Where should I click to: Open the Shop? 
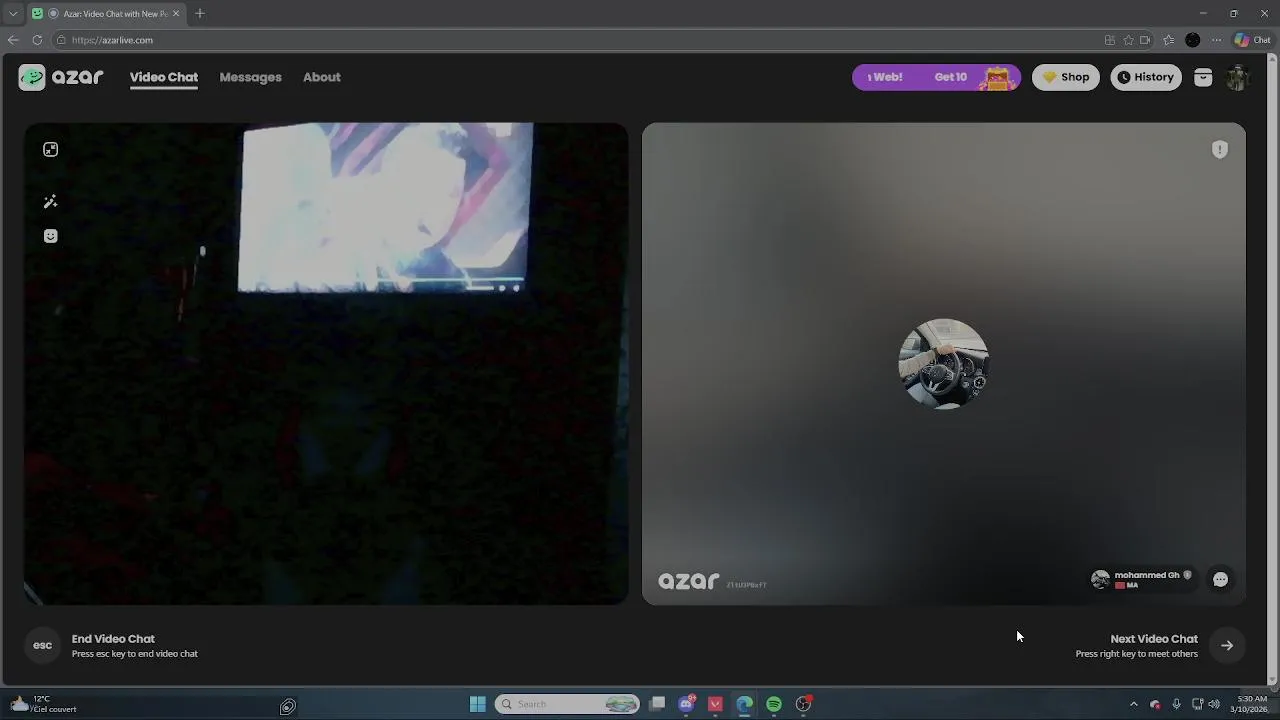point(1066,77)
